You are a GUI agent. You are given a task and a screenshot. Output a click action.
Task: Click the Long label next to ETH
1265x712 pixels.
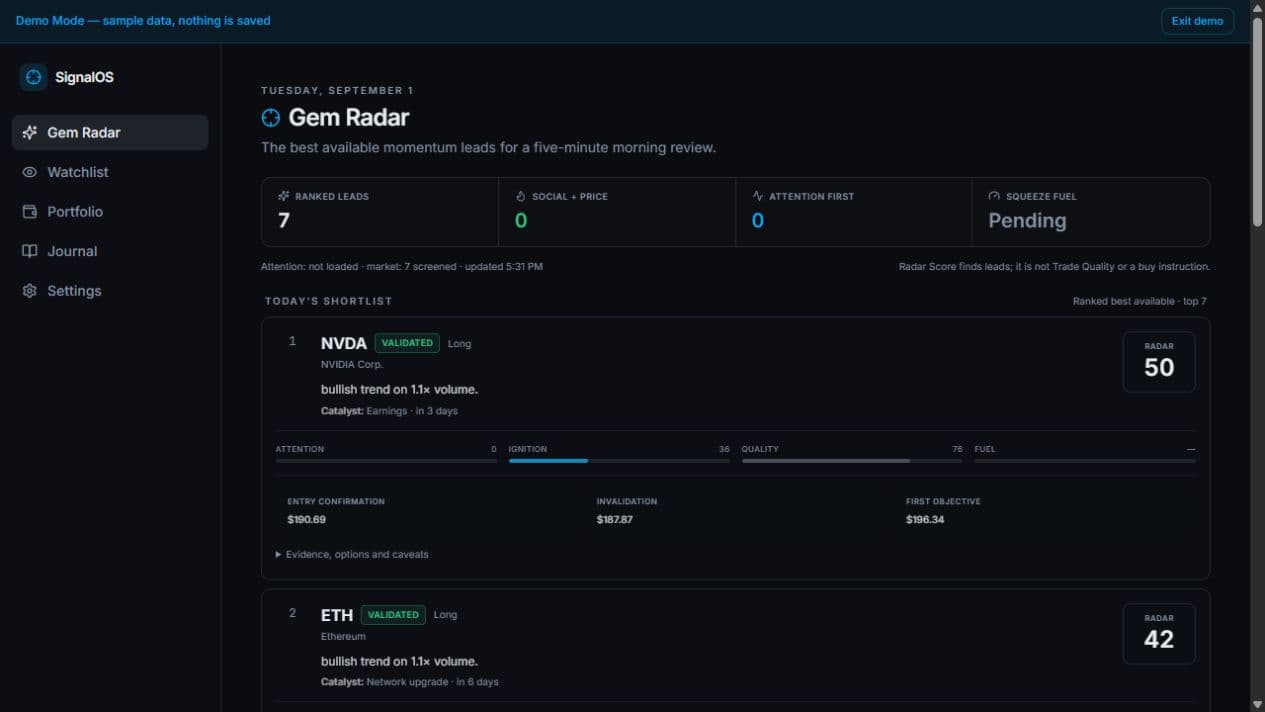pos(445,615)
